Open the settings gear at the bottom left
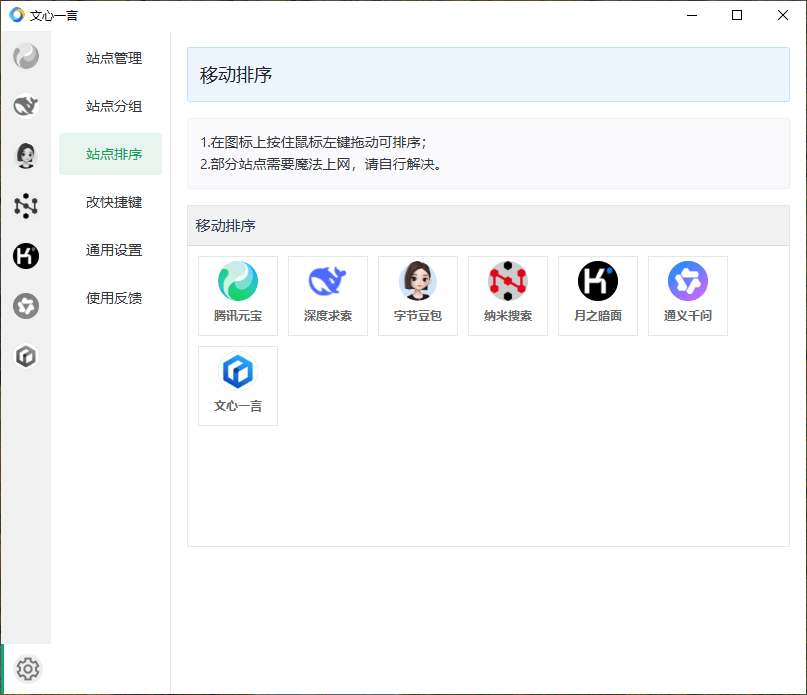Image resolution: width=807 pixels, height=695 pixels. [27, 669]
